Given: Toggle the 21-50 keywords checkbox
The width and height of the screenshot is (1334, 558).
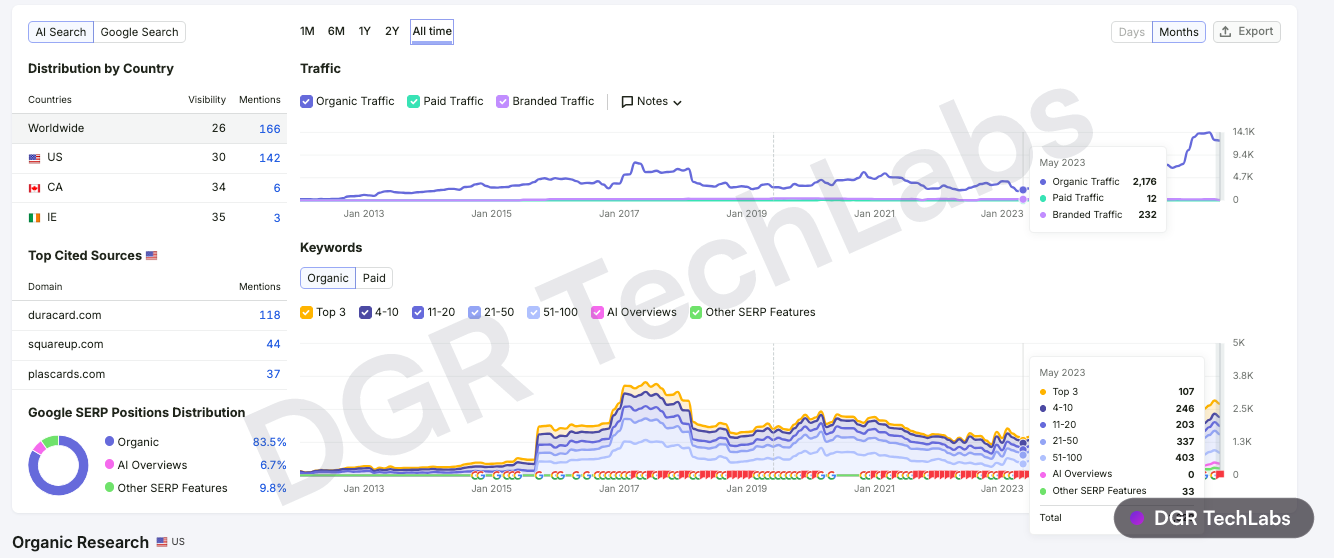Looking at the screenshot, I should (x=475, y=312).
